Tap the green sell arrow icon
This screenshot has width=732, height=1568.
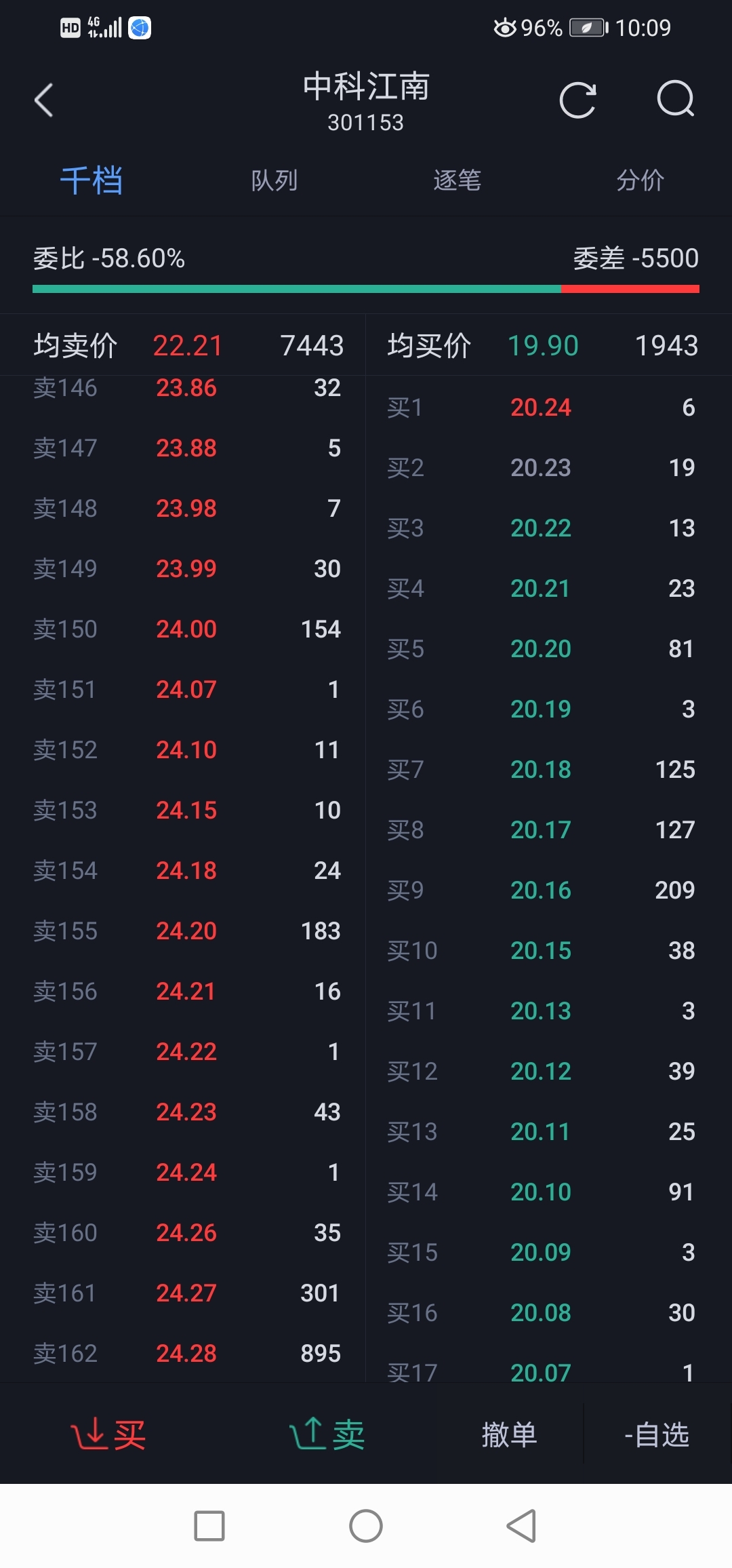point(308,1434)
